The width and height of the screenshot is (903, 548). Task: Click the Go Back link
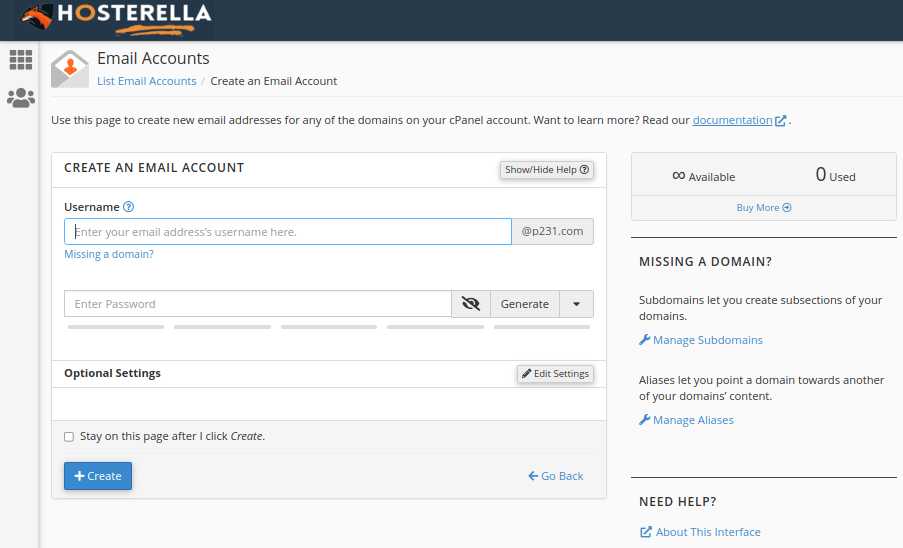(556, 476)
